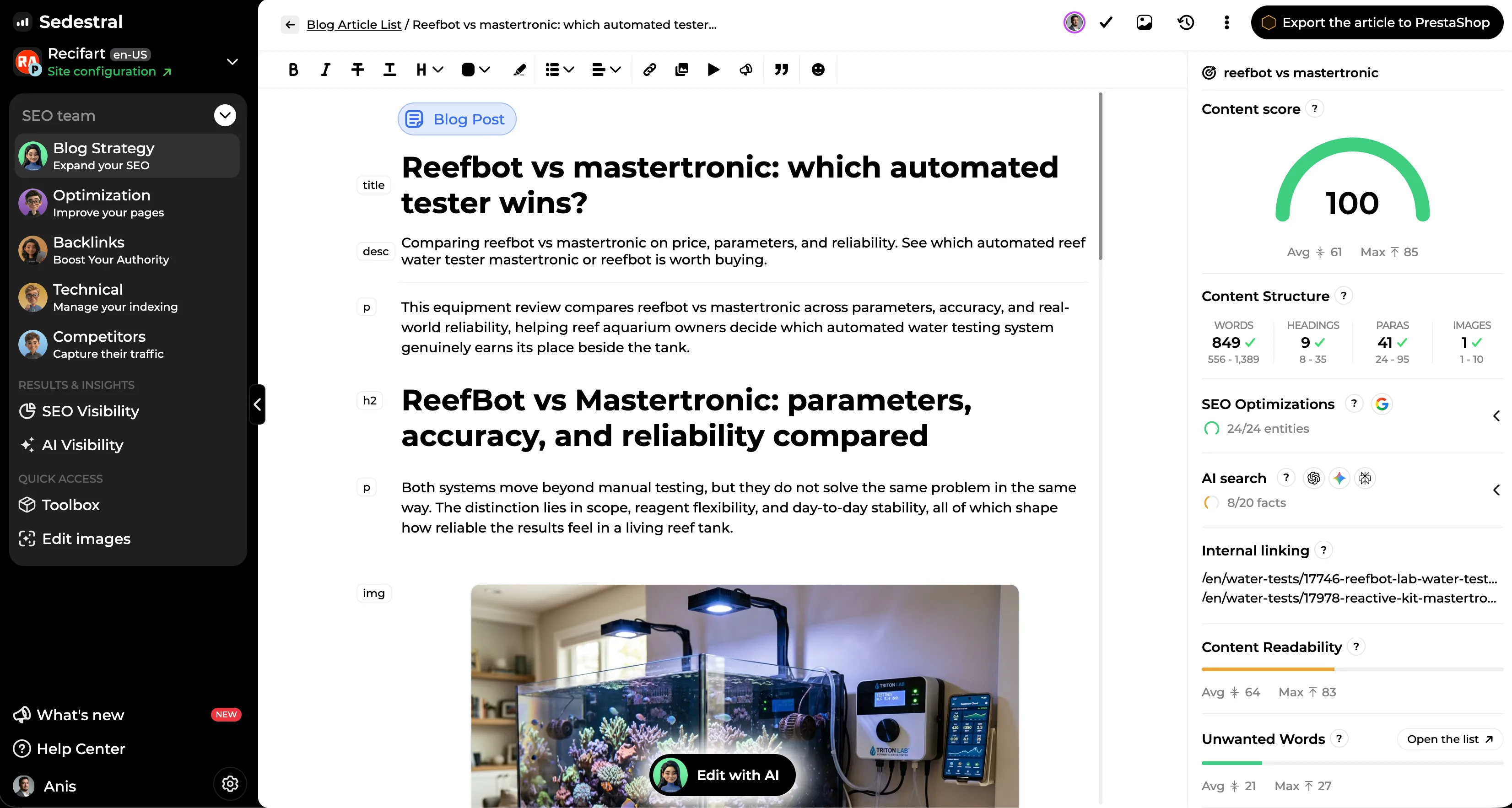Go back using the arrow button

(x=290, y=25)
